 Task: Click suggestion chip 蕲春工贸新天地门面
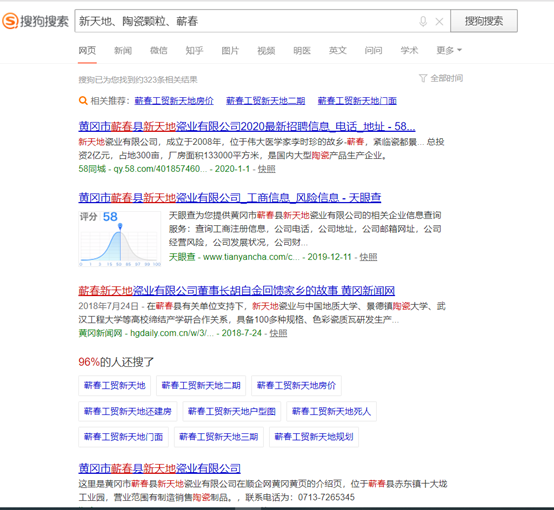[x=123, y=437]
